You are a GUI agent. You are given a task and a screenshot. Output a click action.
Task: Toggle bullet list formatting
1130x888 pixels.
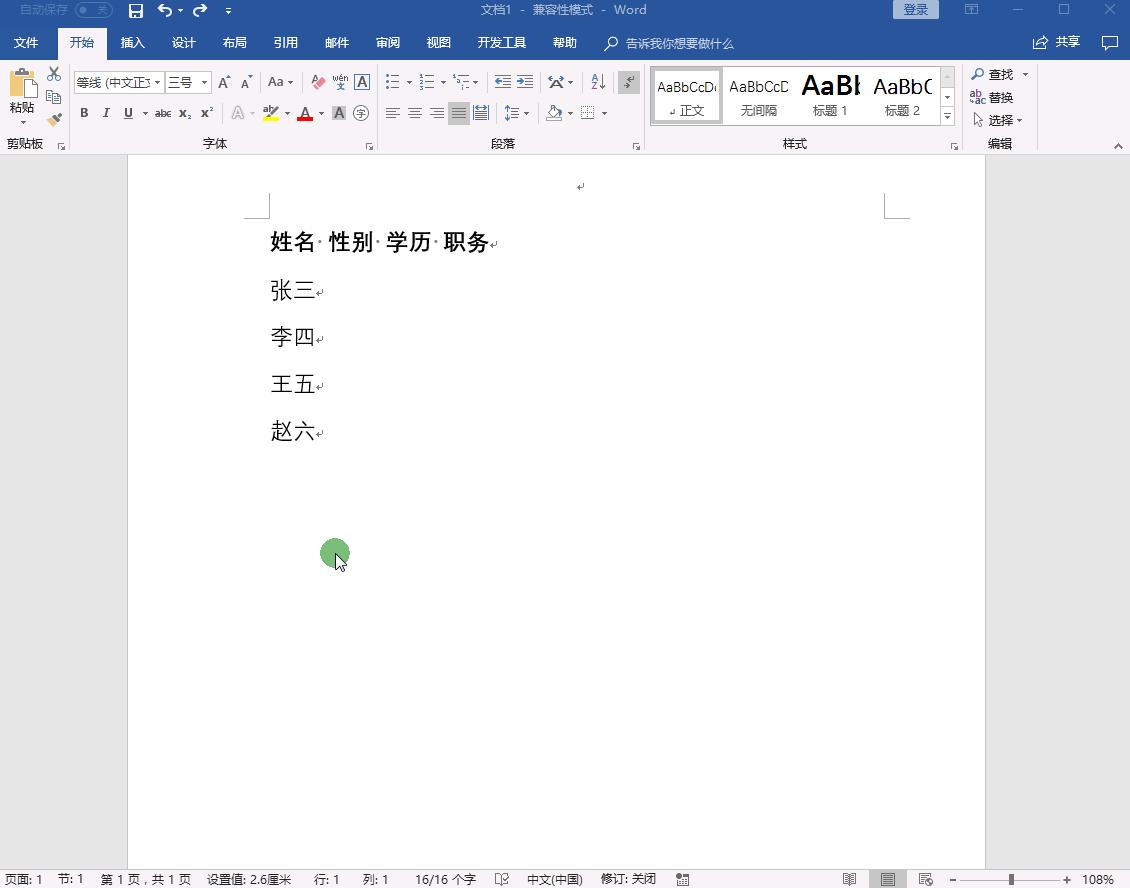[393, 82]
